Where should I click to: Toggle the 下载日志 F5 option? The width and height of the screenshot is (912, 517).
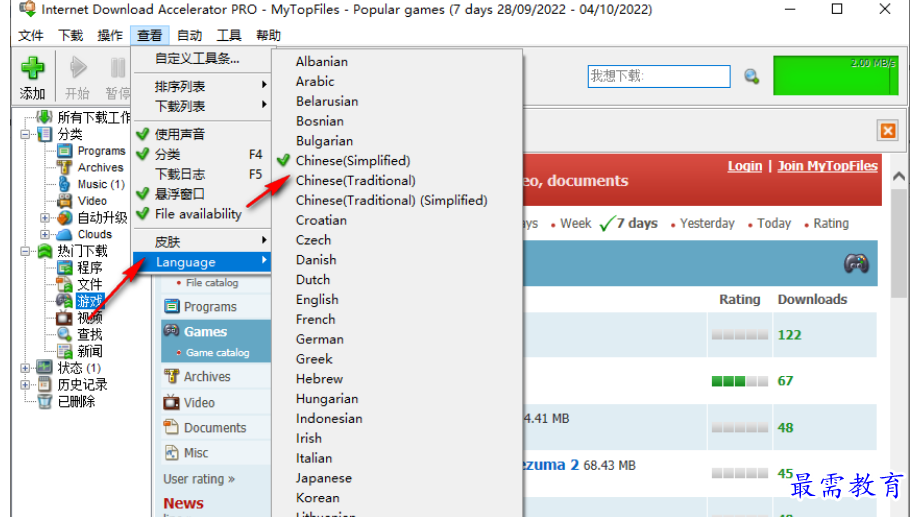click(202, 174)
